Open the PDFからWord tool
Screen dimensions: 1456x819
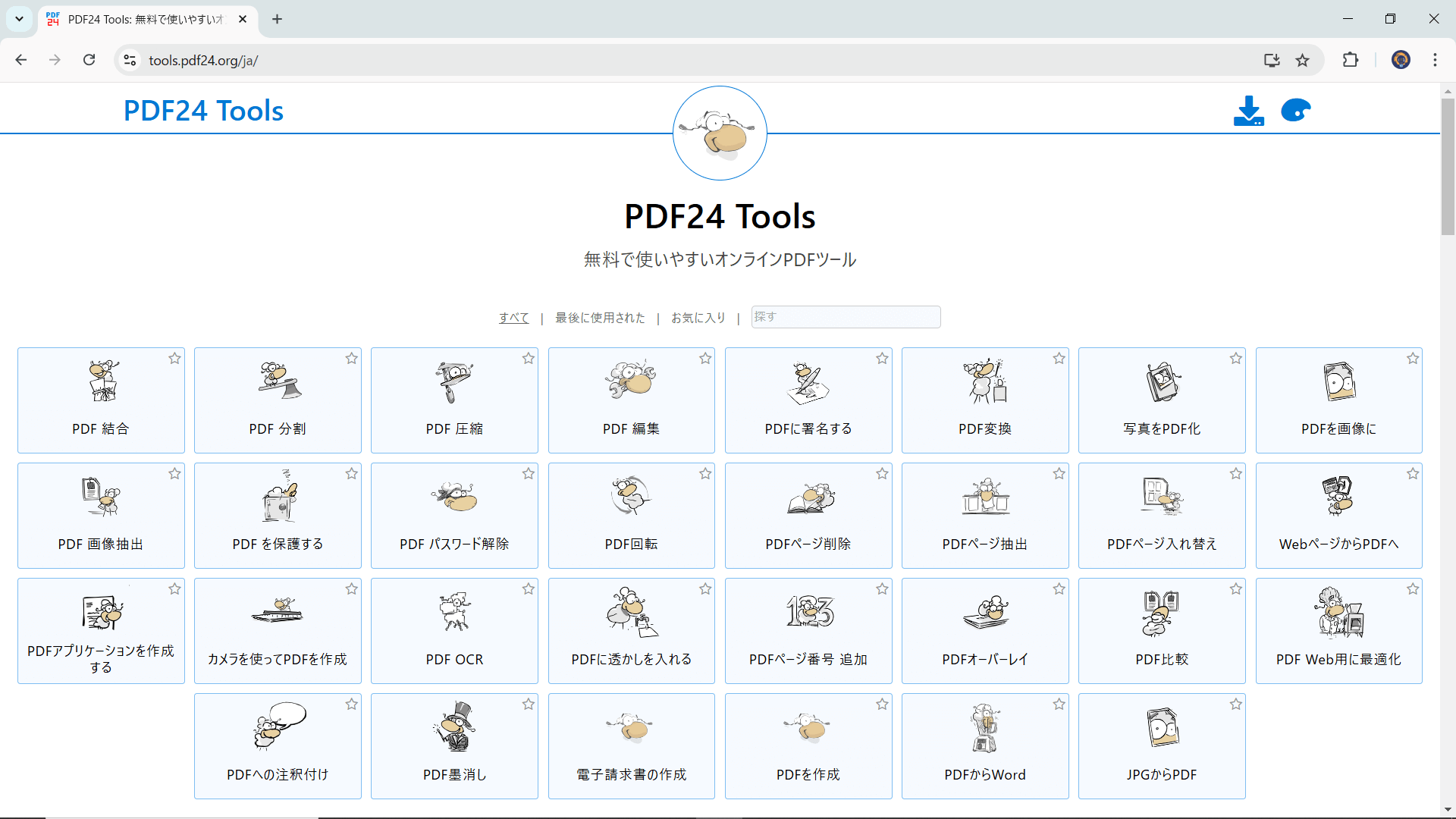point(985,746)
